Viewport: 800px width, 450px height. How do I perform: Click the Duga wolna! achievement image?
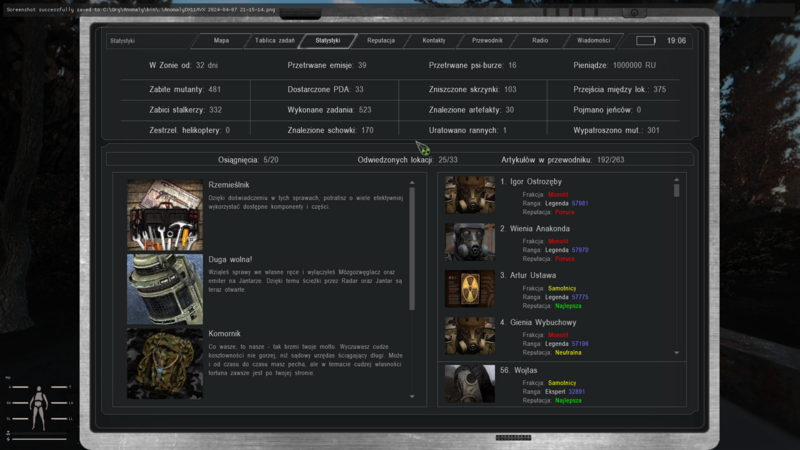165,287
